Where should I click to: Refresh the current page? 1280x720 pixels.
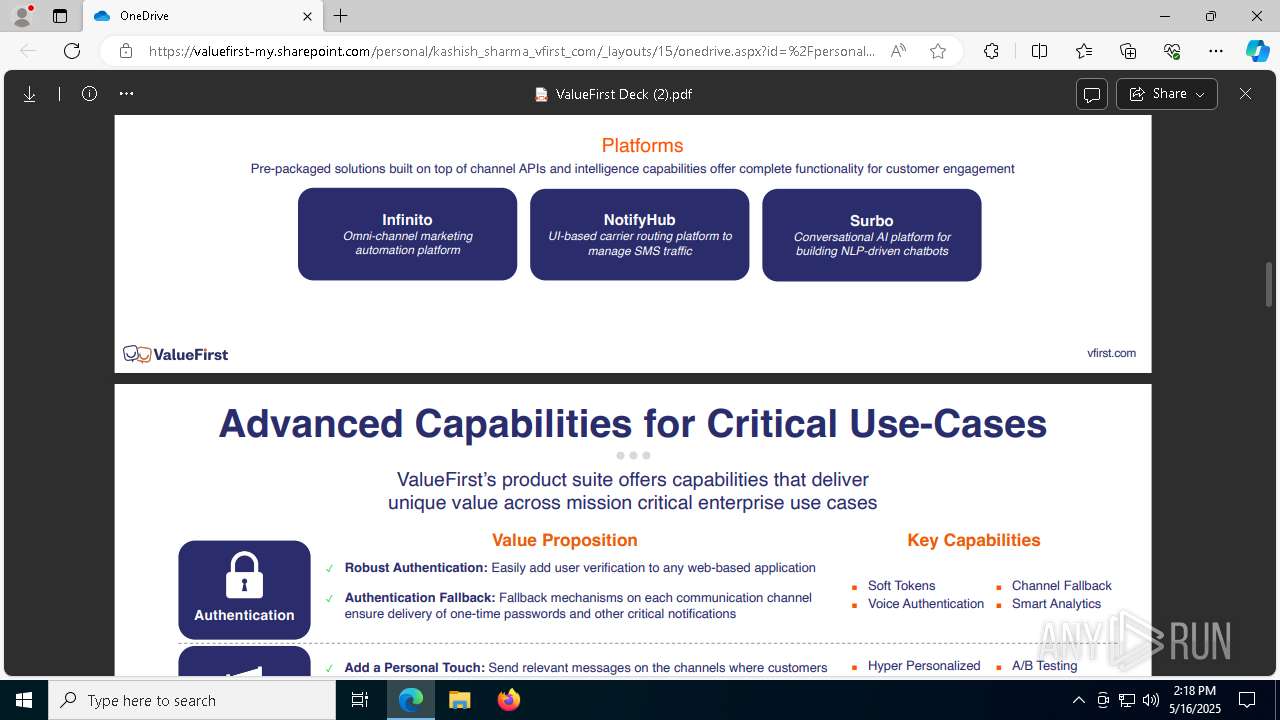(72, 51)
